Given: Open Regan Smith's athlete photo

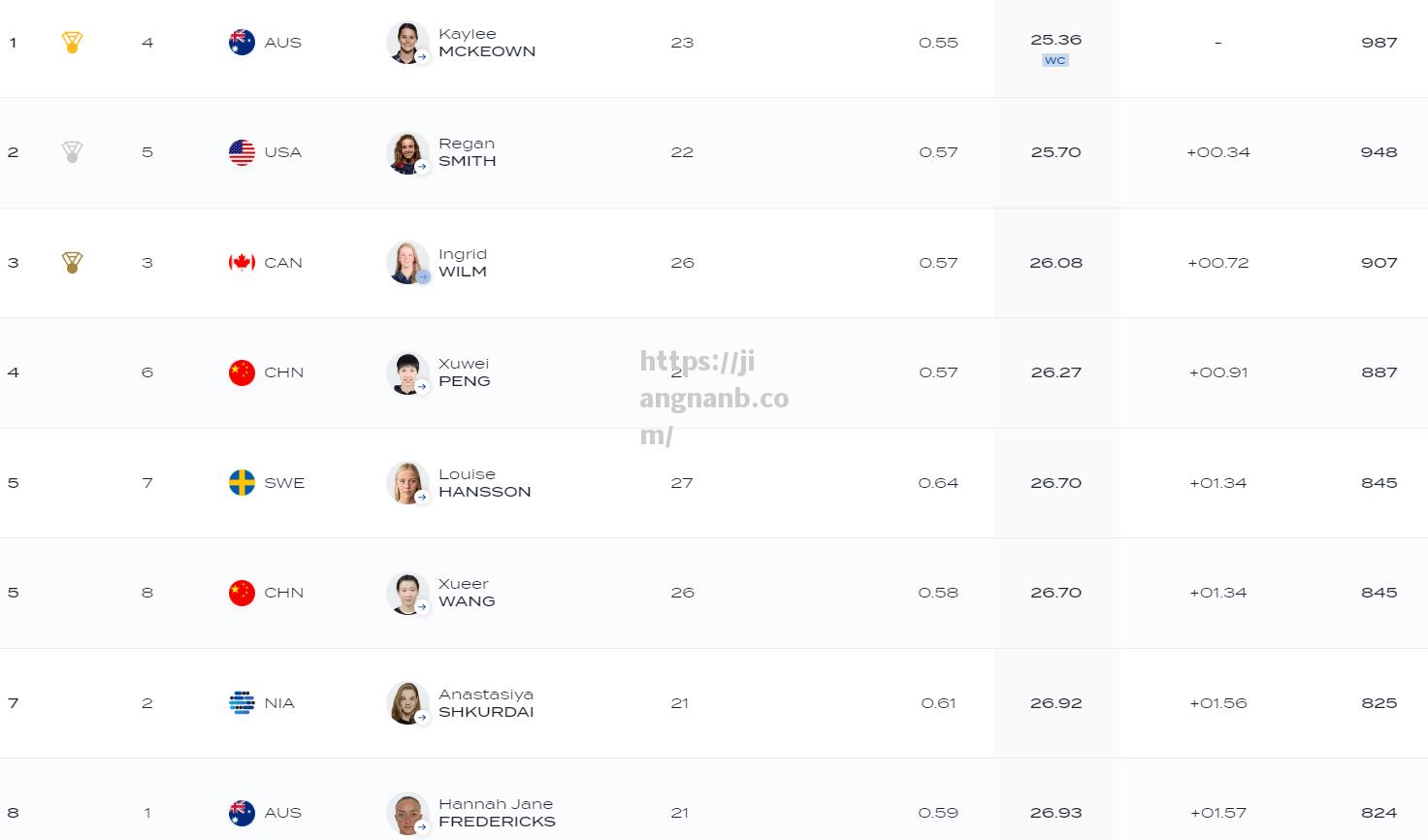Looking at the screenshot, I should 407,152.
